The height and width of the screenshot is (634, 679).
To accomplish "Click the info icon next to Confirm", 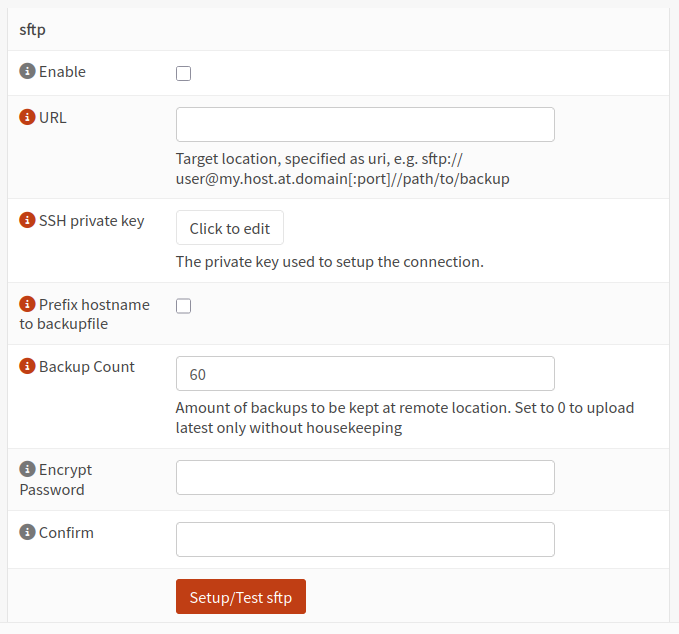I will 27,532.
